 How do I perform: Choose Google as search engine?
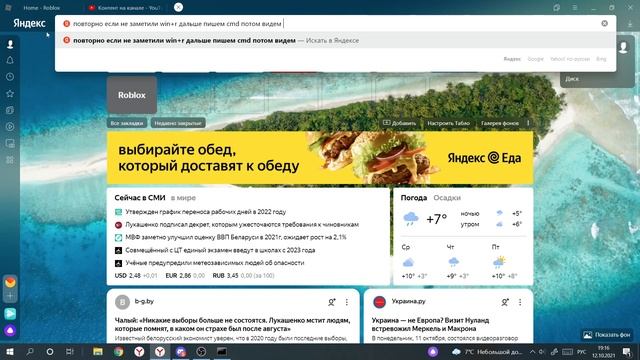[x=536, y=59]
